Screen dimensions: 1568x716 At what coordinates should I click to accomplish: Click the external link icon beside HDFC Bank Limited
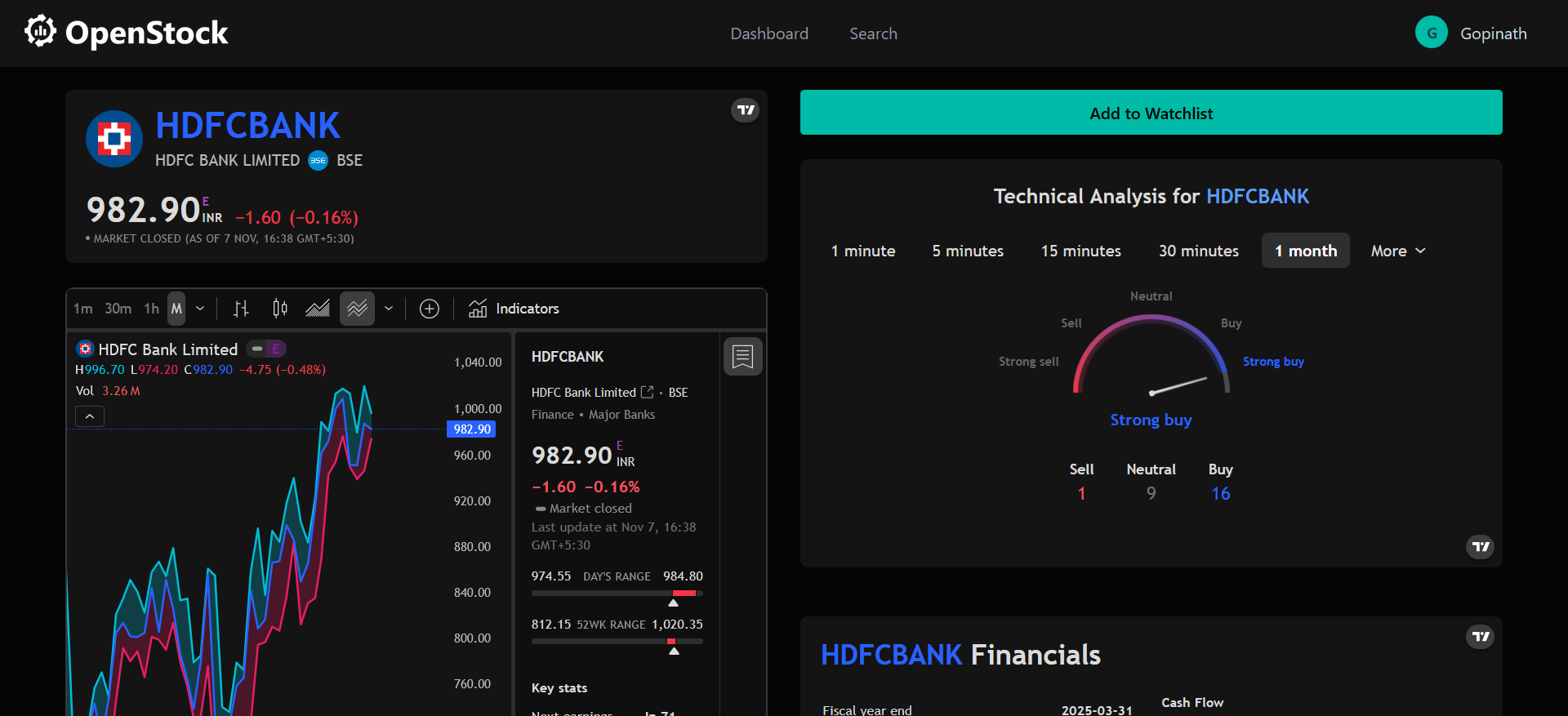click(648, 392)
